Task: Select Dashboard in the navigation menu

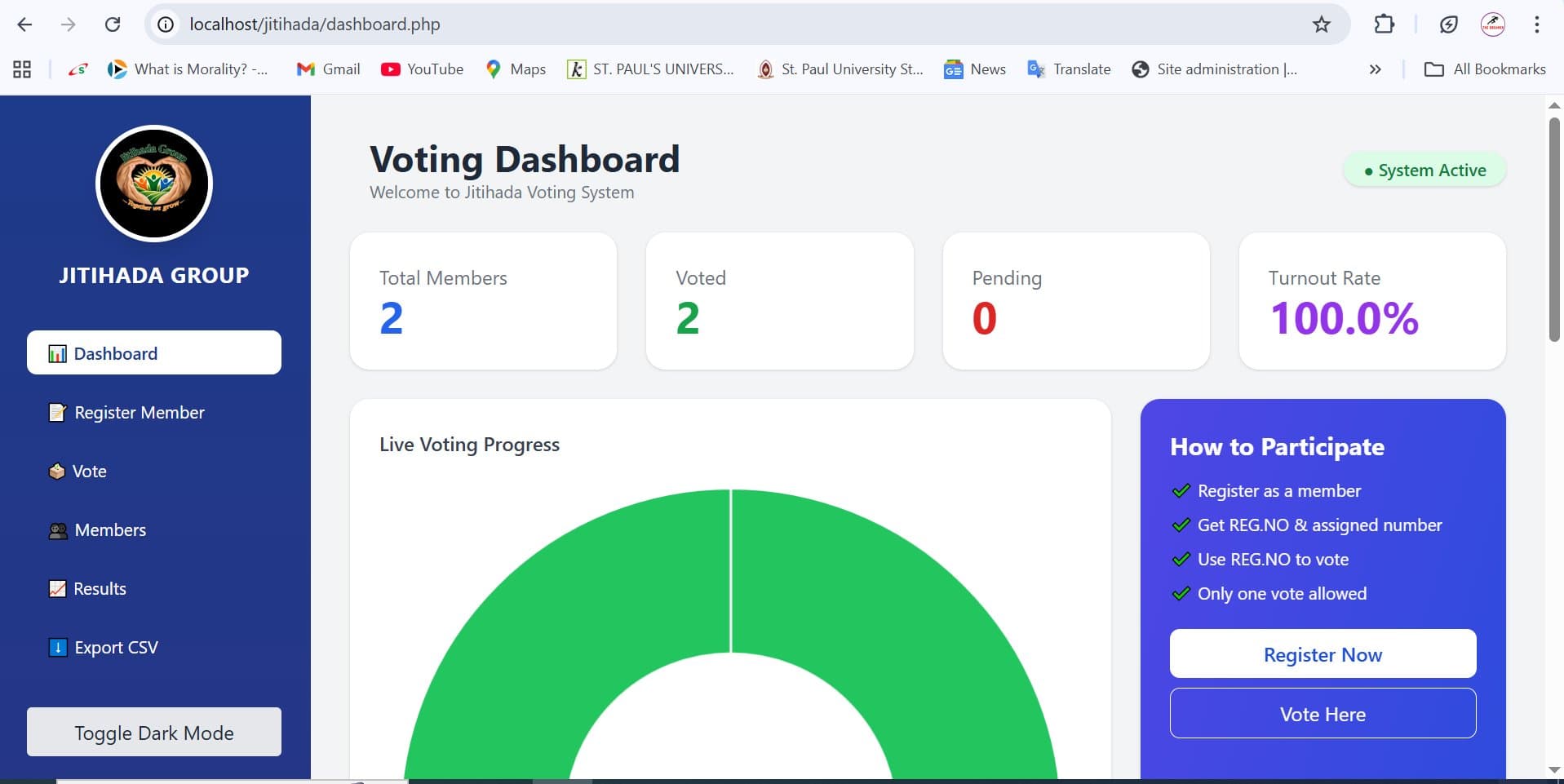Action: 114,353
